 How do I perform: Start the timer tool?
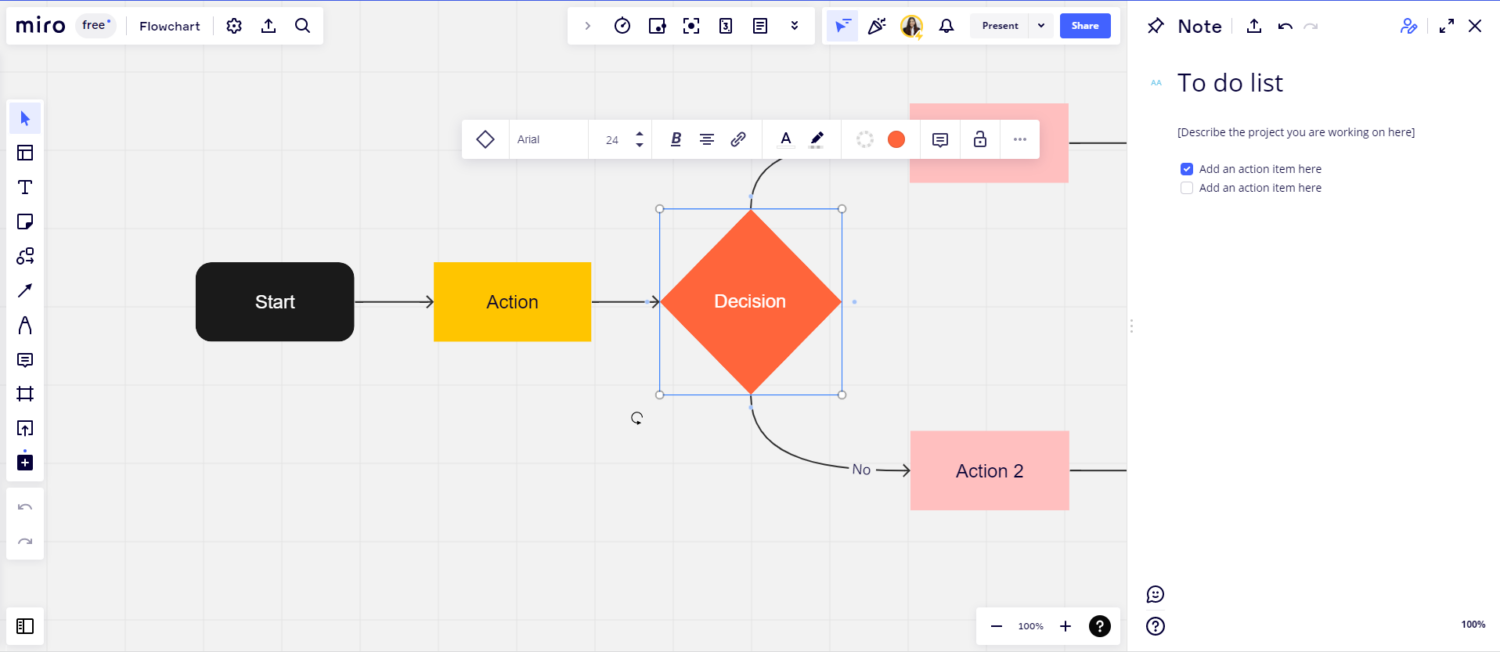click(x=622, y=26)
